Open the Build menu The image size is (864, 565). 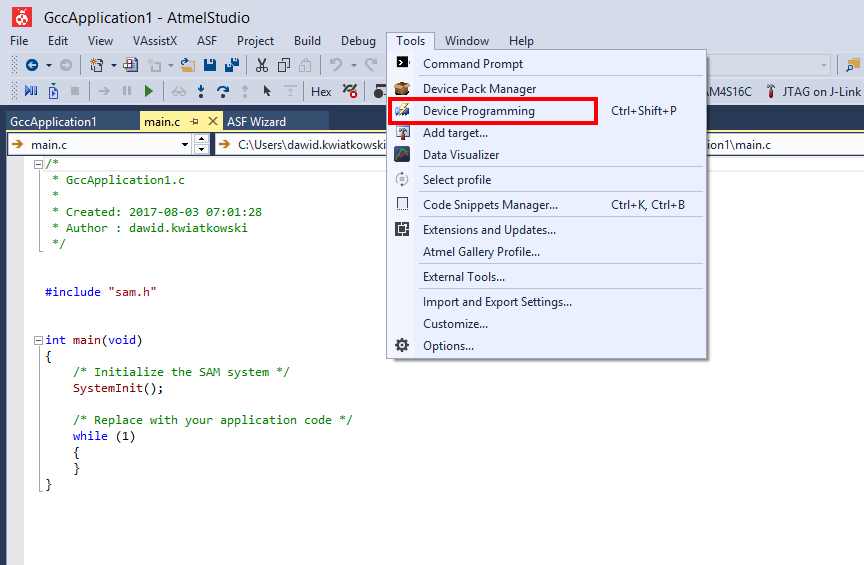307,41
